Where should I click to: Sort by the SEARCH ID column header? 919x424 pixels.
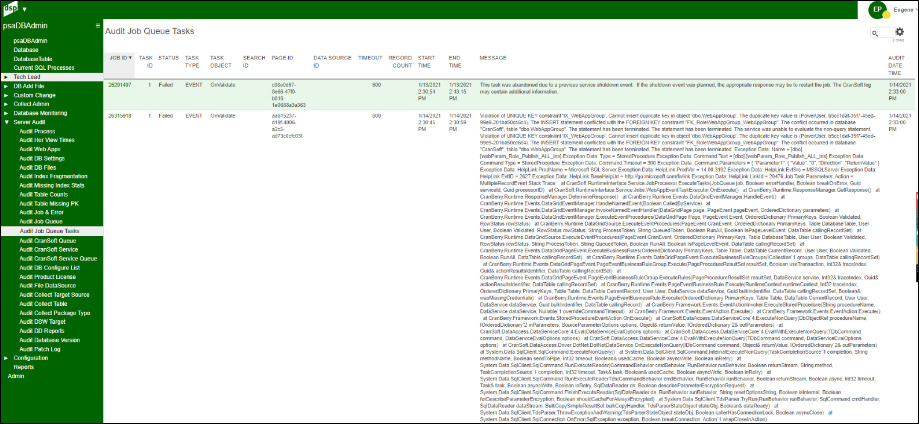(x=254, y=62)
